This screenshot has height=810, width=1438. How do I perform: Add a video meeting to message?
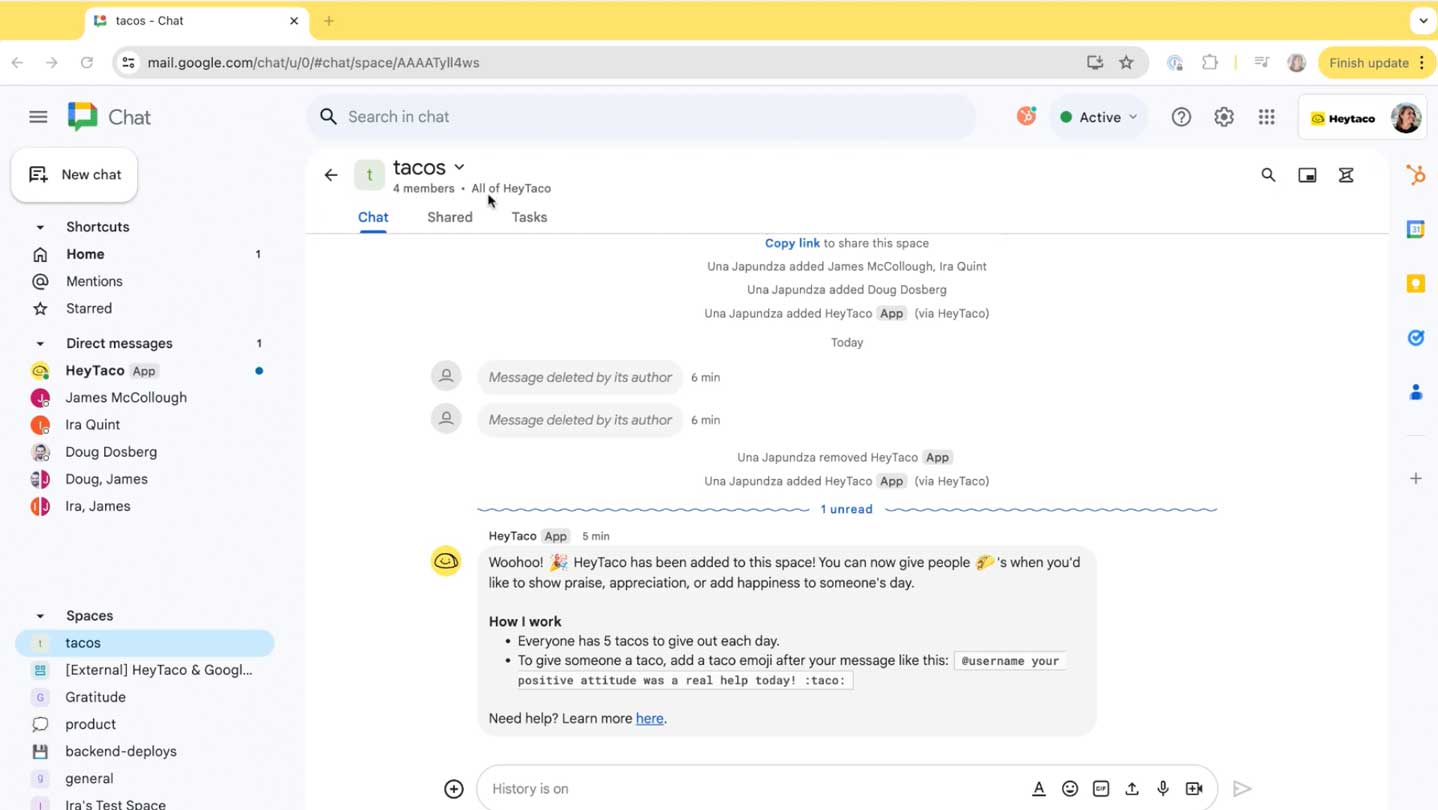pos(1194,789)
